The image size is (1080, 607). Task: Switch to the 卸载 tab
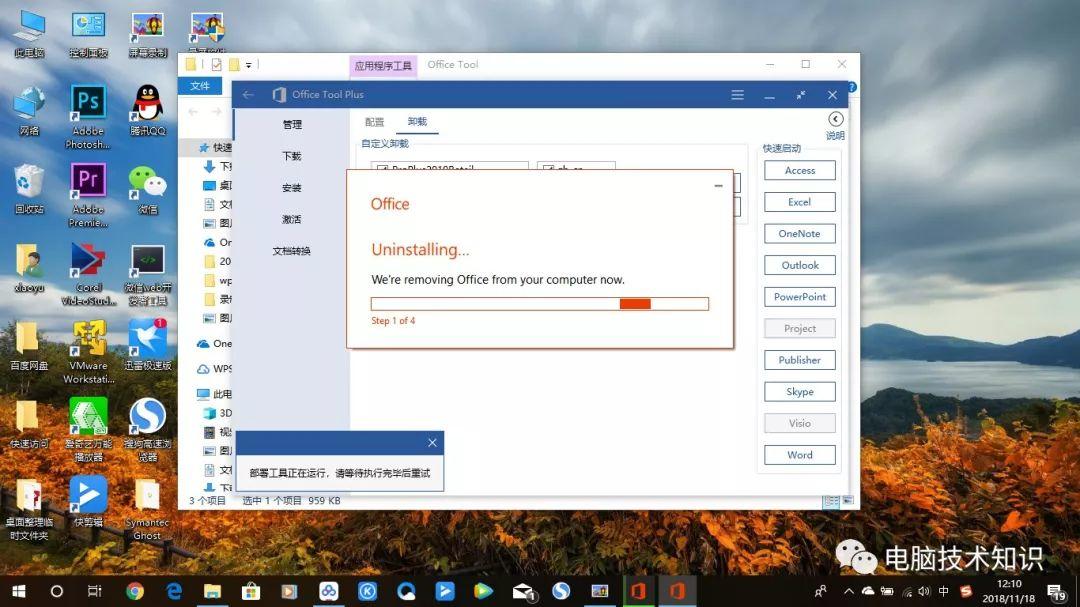click(417, 121)
